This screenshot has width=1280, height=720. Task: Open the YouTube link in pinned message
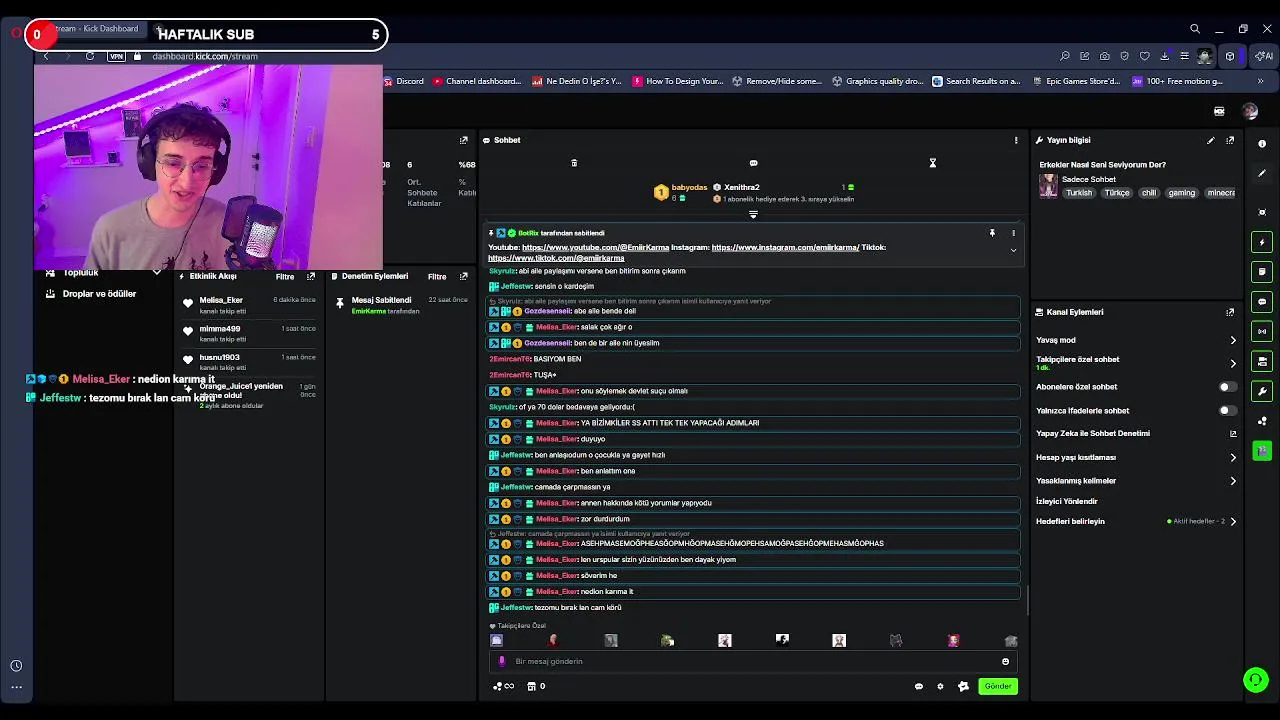(x=595, y=247)
